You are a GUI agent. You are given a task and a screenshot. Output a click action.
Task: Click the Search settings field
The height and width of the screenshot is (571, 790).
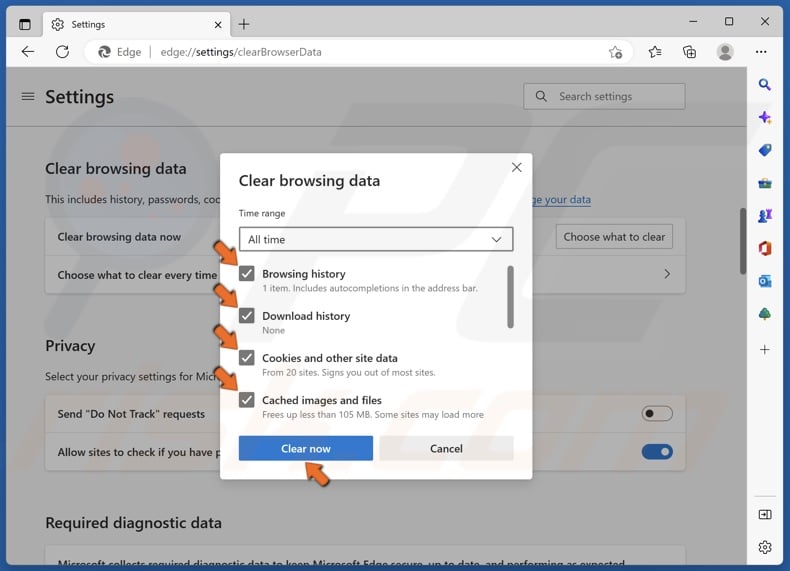pos(604,96)
